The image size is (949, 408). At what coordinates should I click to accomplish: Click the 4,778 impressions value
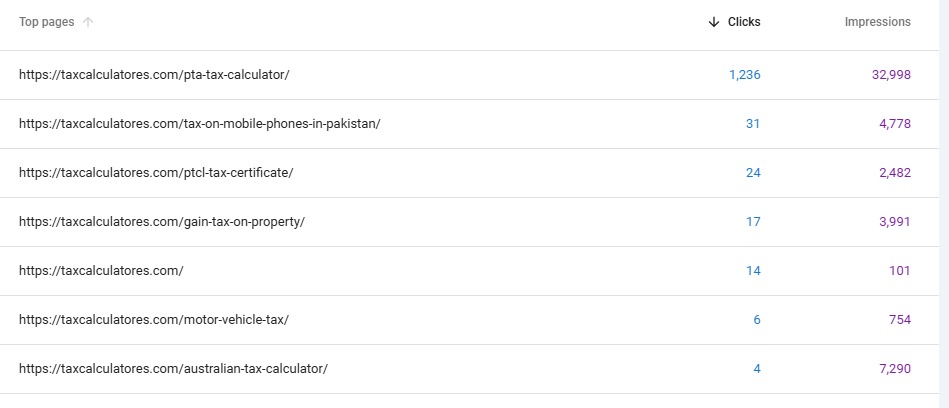click(894, 124)
